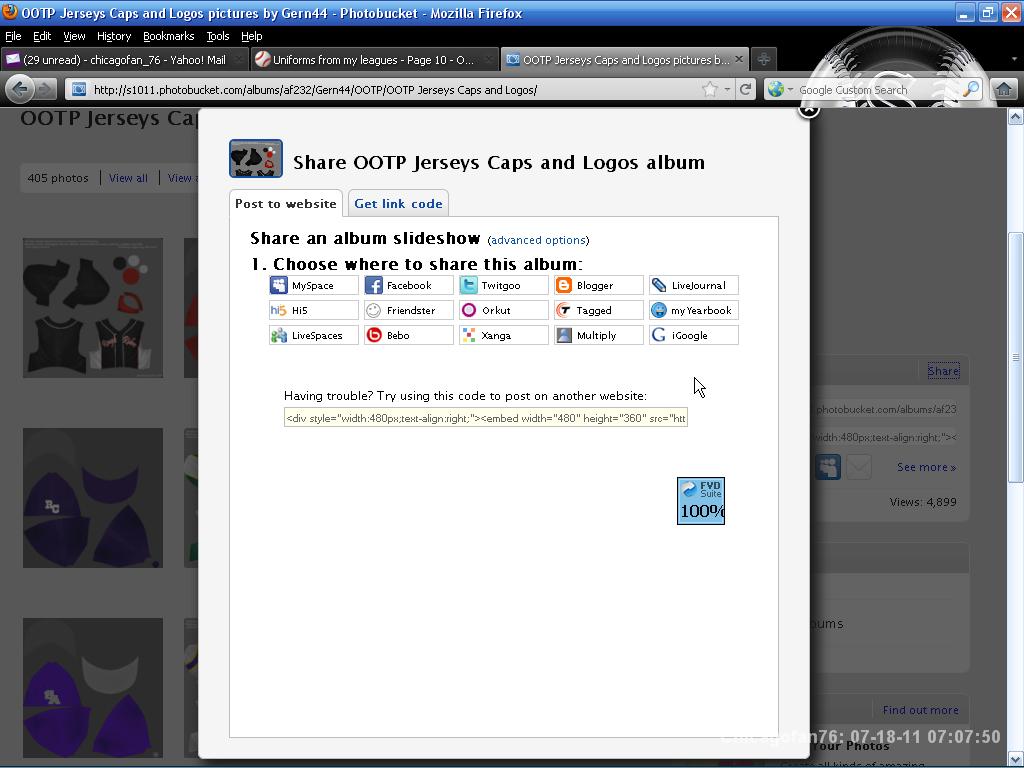Click the scrollbar up arrow

tap(1016, 116)
